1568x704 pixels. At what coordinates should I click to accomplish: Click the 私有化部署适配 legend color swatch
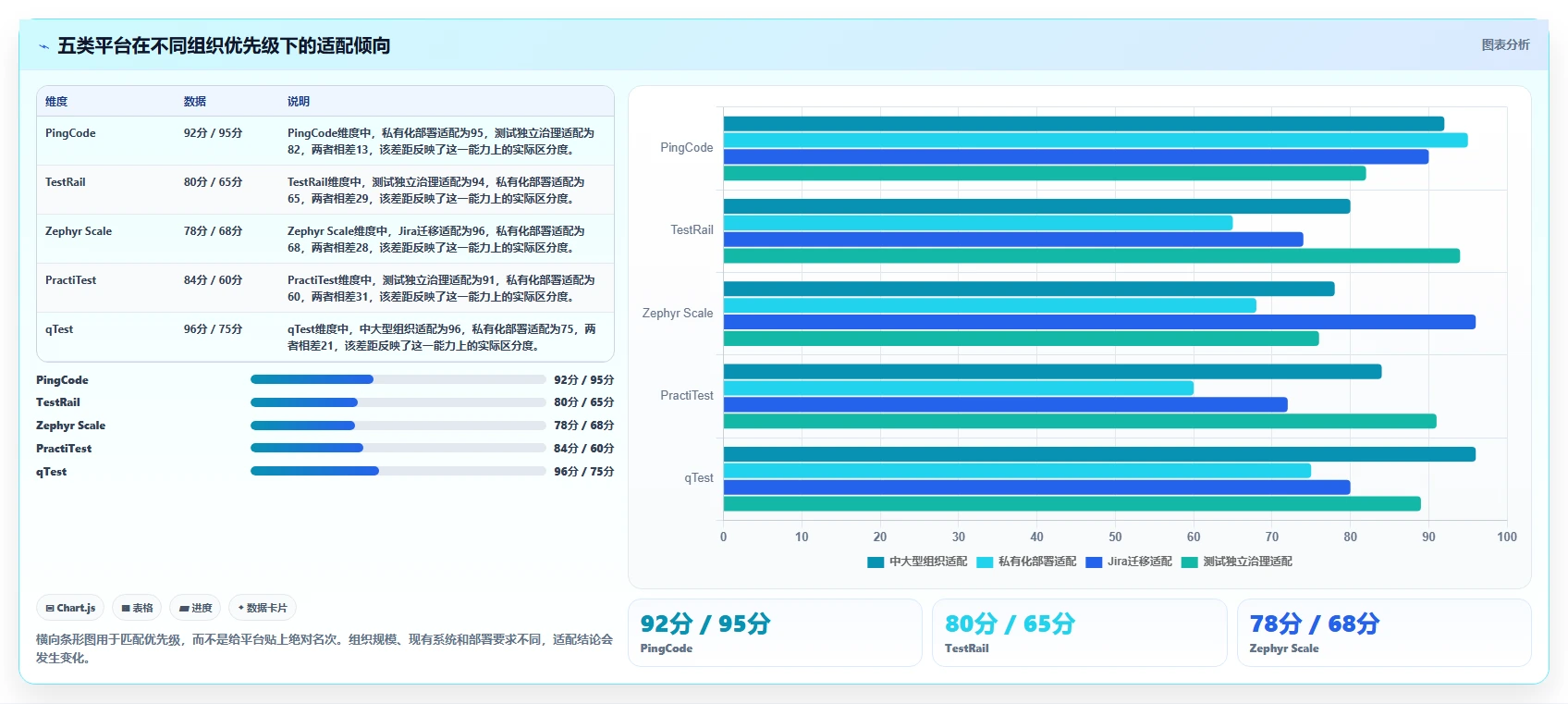[985, 562]
